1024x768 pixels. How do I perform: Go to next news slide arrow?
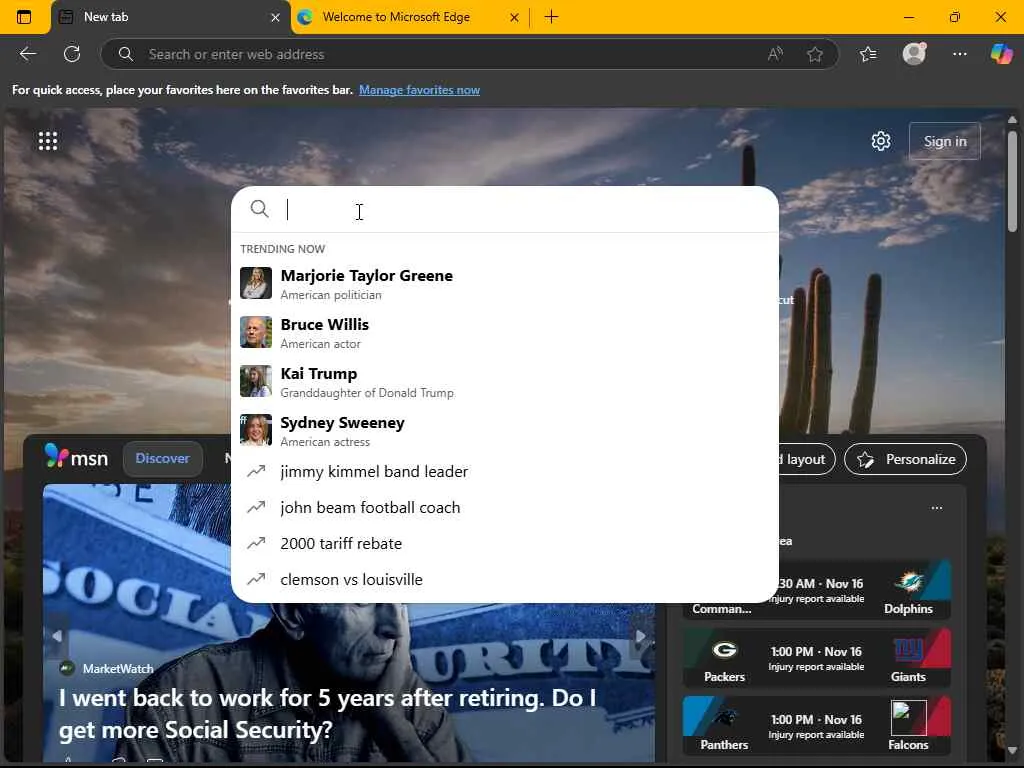(641, 635)
